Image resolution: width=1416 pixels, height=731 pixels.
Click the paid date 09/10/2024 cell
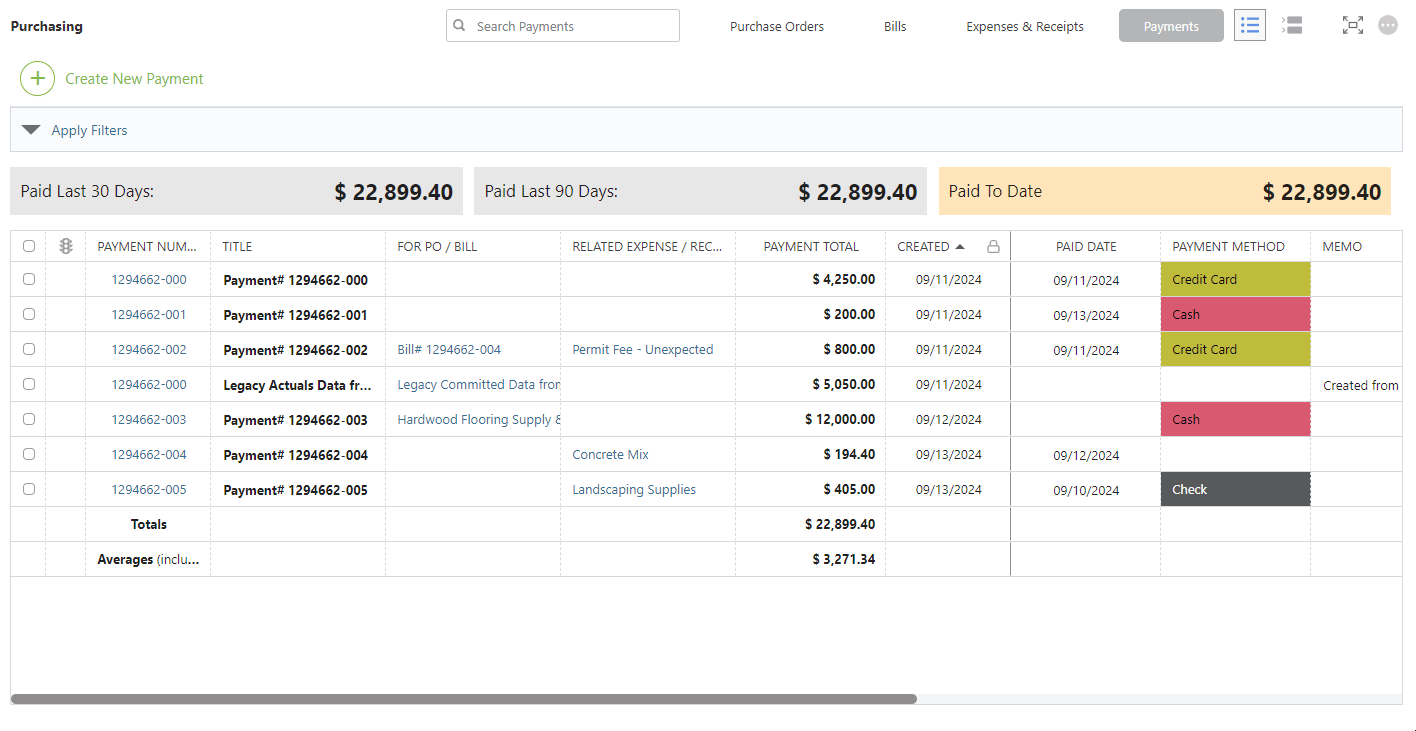[x=1086, y=490]
